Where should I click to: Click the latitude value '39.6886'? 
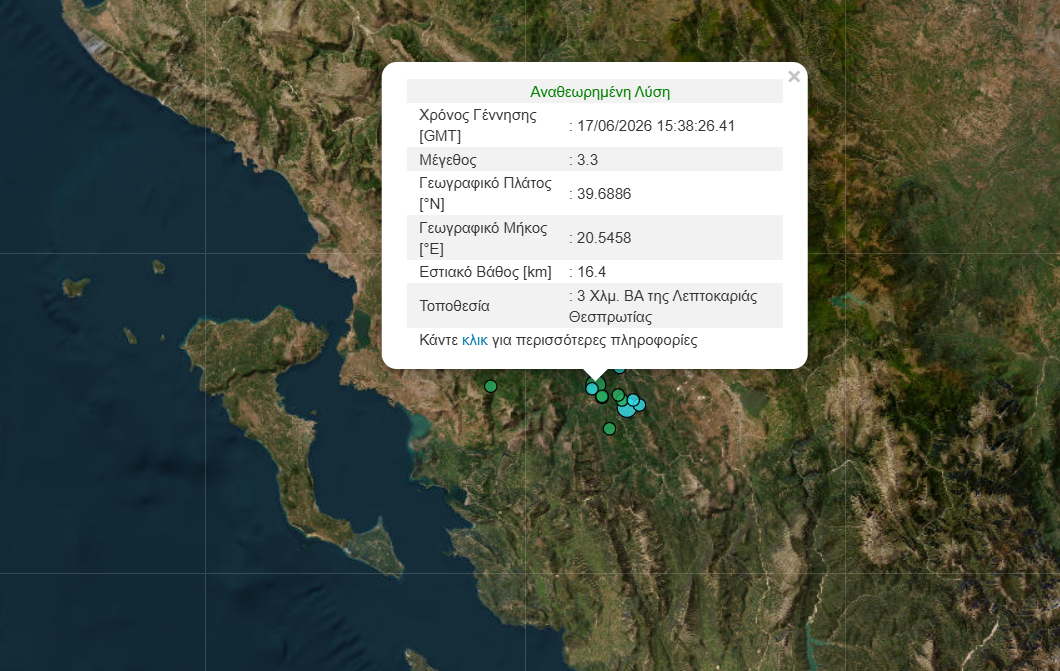[604, 194]
